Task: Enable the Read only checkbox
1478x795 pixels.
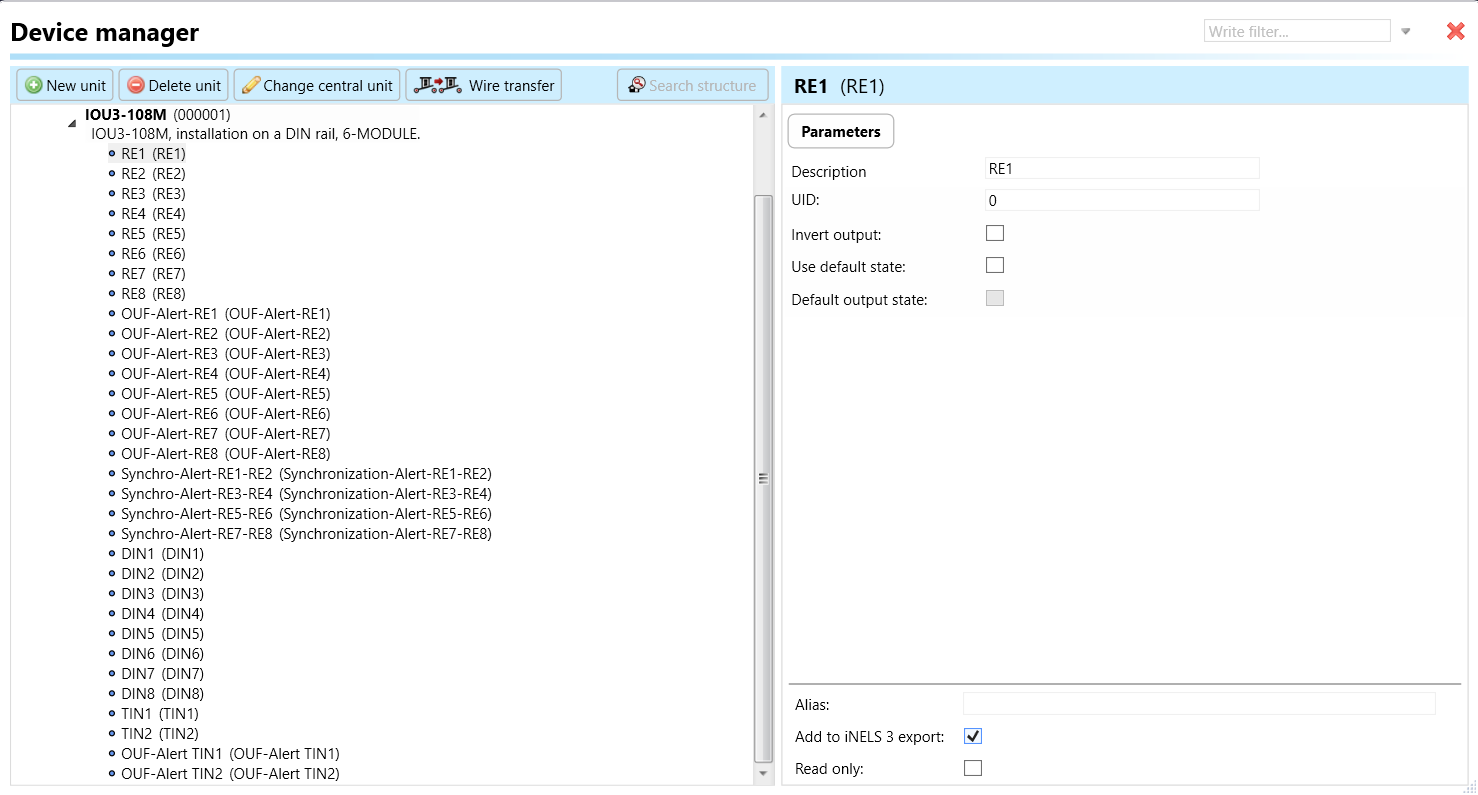Action: [x=973, y=769]
